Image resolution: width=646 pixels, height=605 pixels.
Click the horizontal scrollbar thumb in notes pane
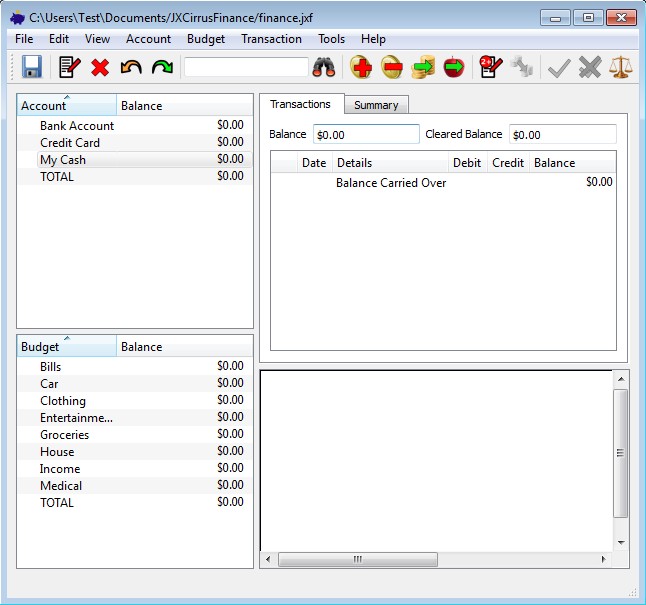tap(356, 560)
